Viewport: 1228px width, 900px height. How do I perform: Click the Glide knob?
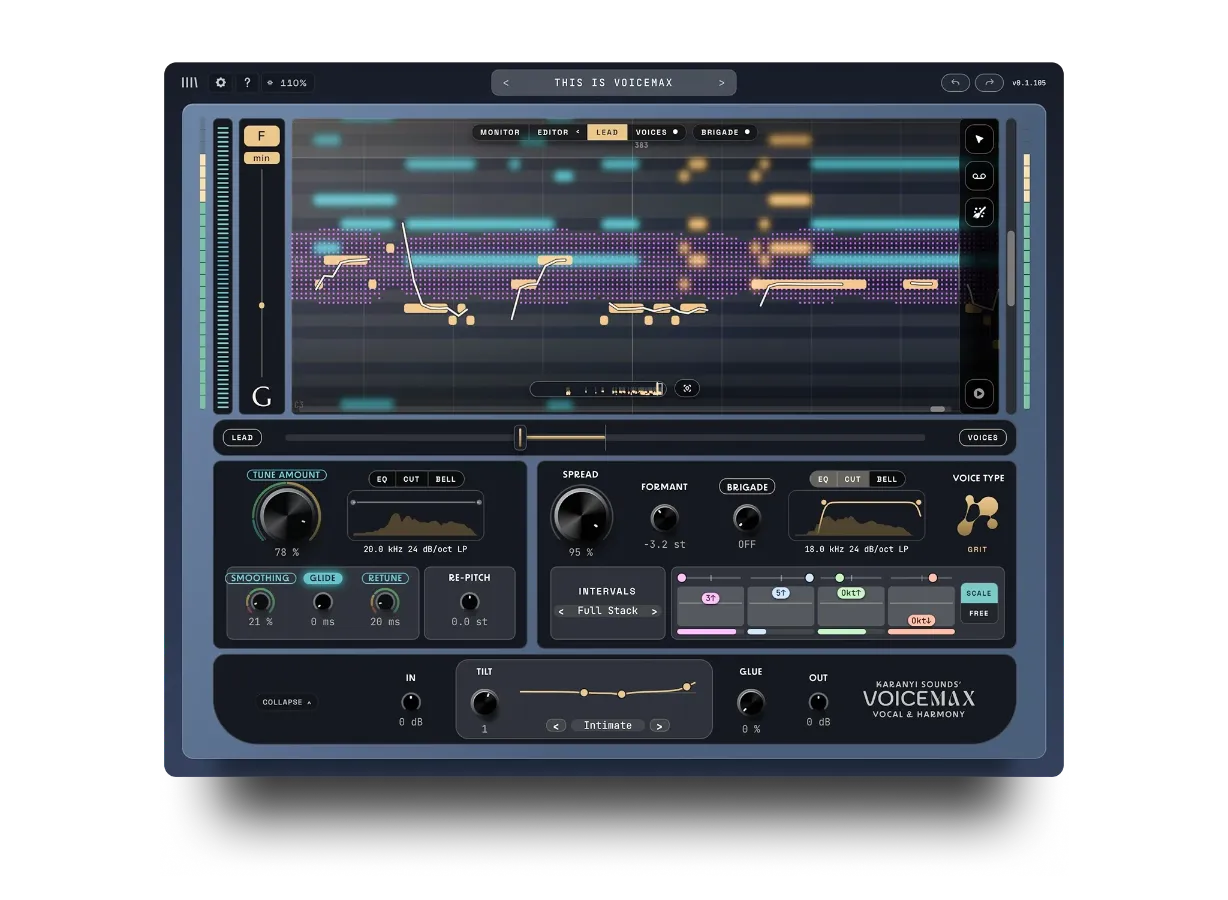click(322, 602)
